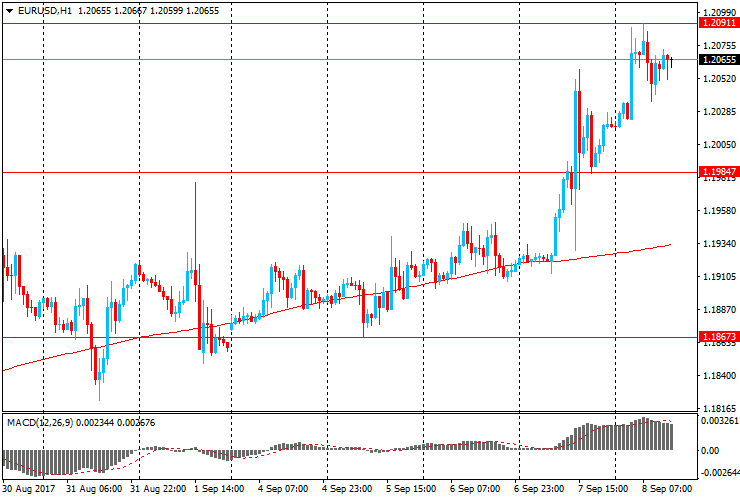Click the 6 Sep 07:00 time label
Screen dimensions: 740x500
pos(475,489)
